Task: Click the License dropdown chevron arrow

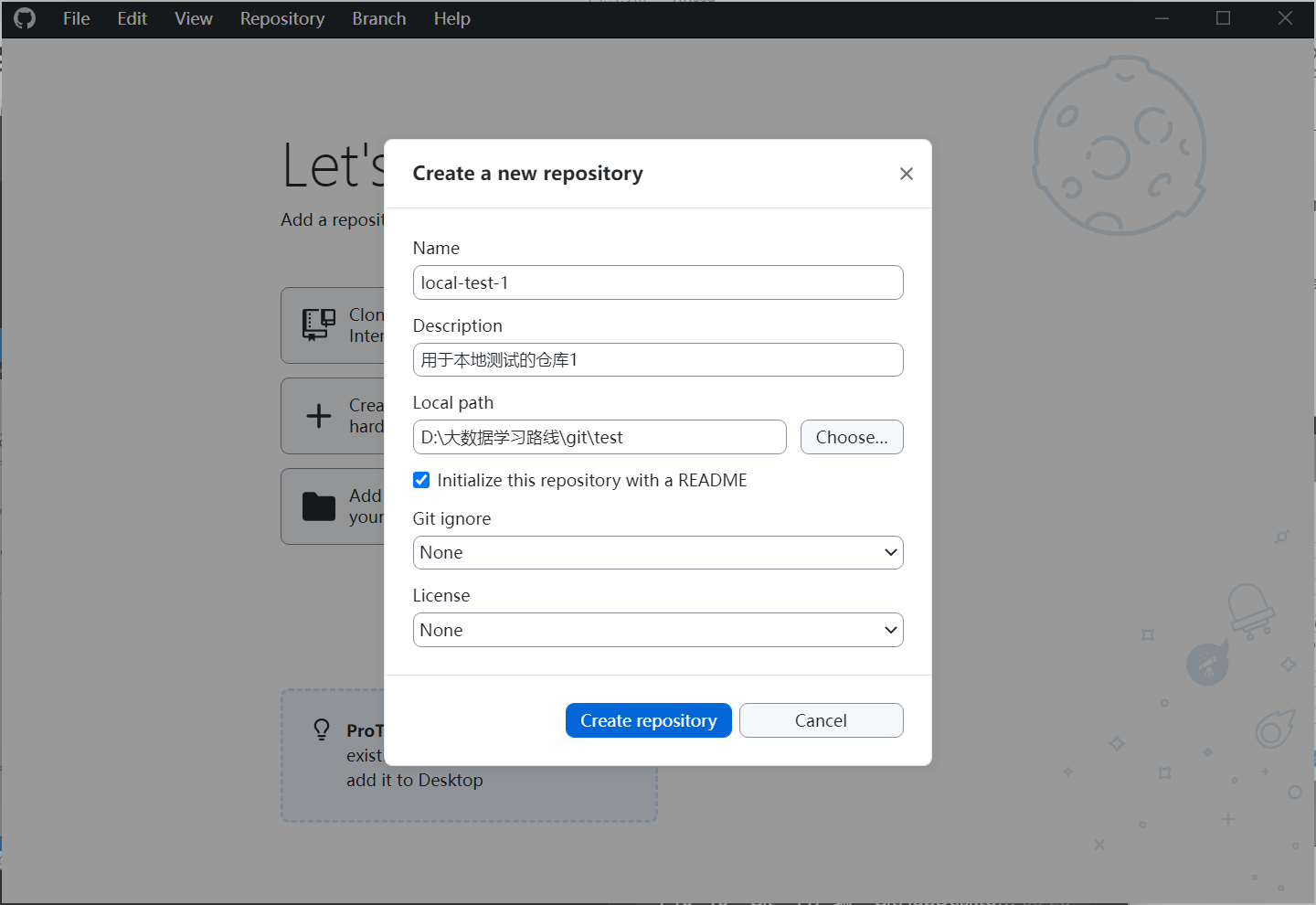Action: click(890, 630)
